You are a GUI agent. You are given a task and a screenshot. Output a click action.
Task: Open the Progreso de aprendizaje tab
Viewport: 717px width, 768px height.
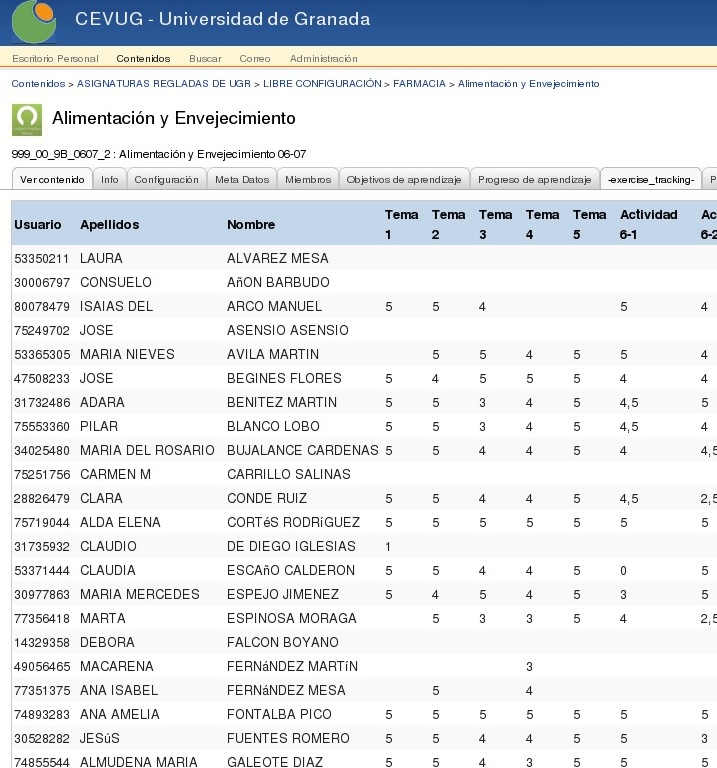534,180
